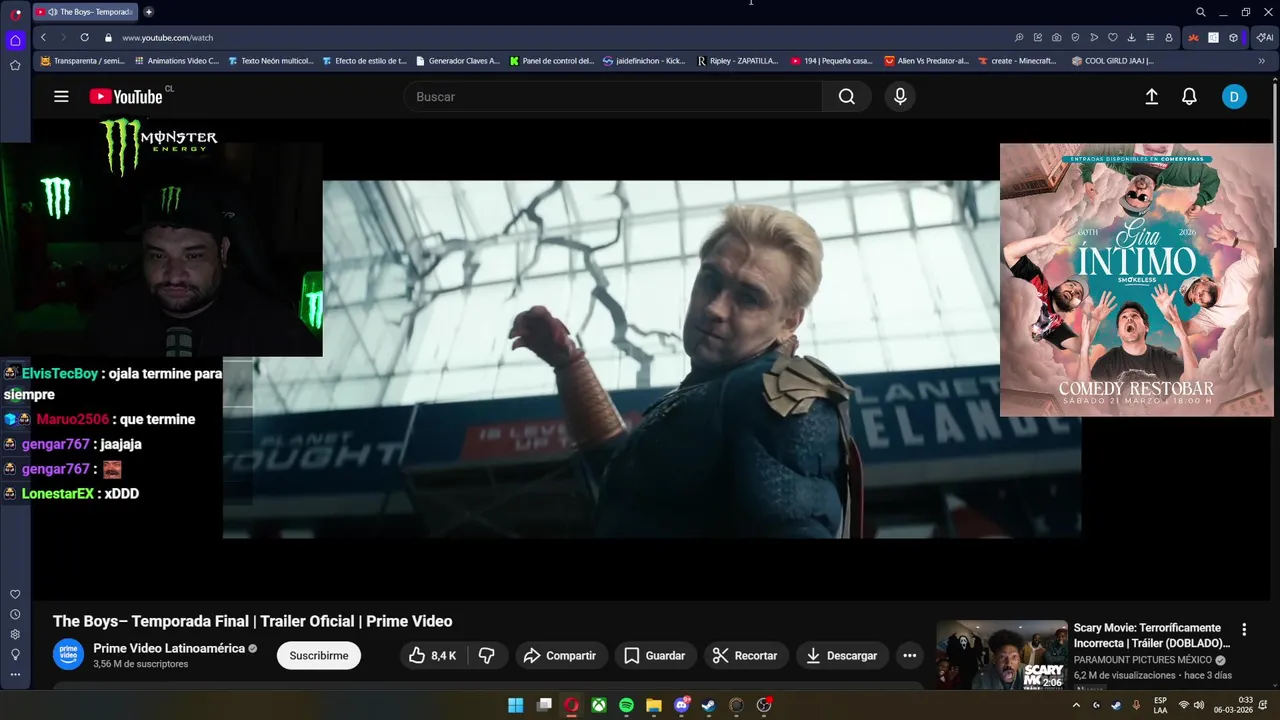This screenshot has height=720, width=1280.
Task: Open the YouTube hamburger guide menu
Action: (x=61, y=97)
